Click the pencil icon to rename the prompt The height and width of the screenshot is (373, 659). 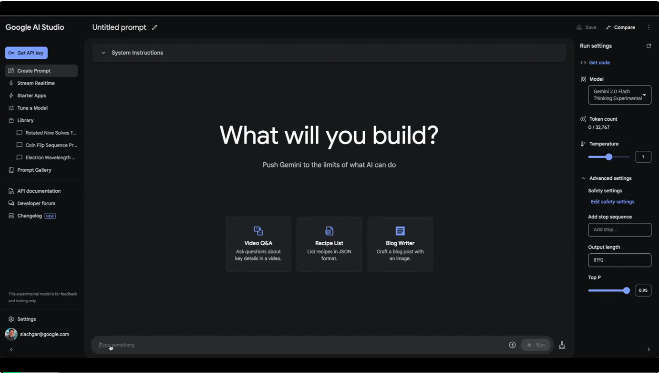pos(155,27)
